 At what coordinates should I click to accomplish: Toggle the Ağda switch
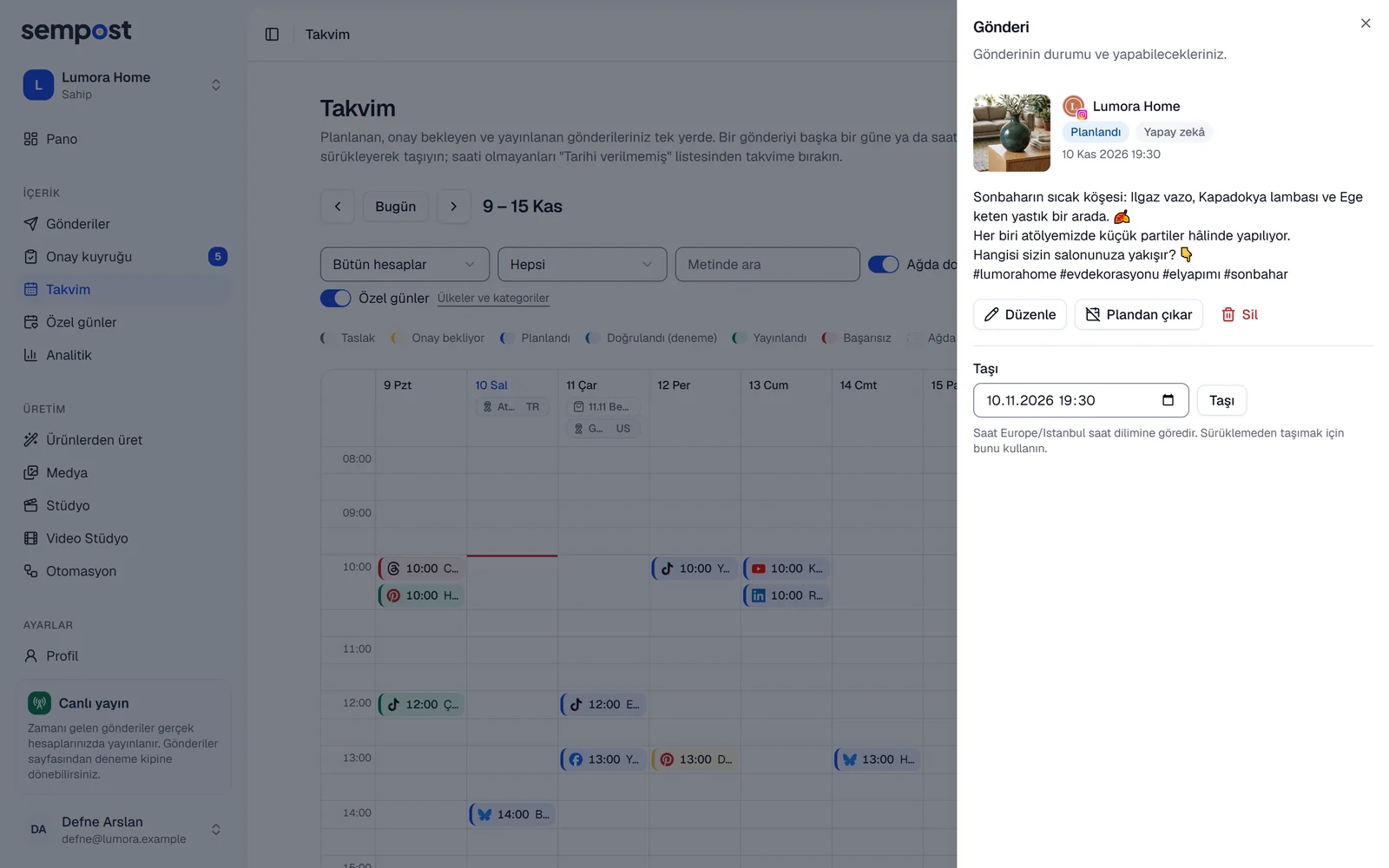(x=884, y=265)
